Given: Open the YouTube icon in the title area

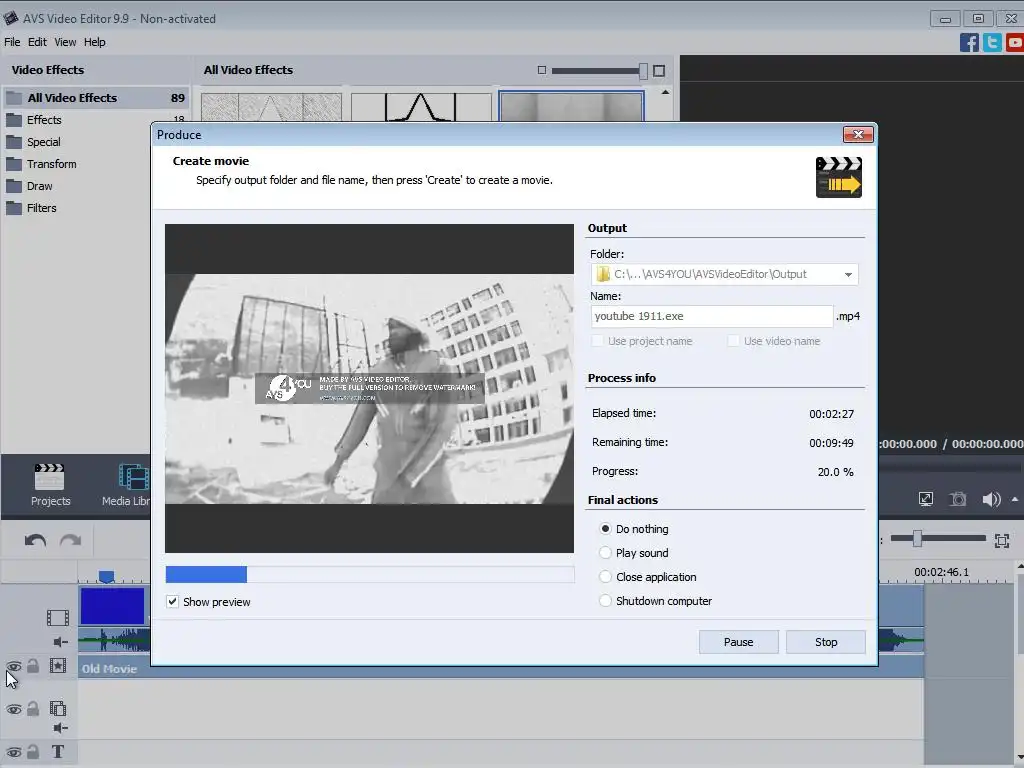Looking at the screenshot, I should (x=1015, y=42).
